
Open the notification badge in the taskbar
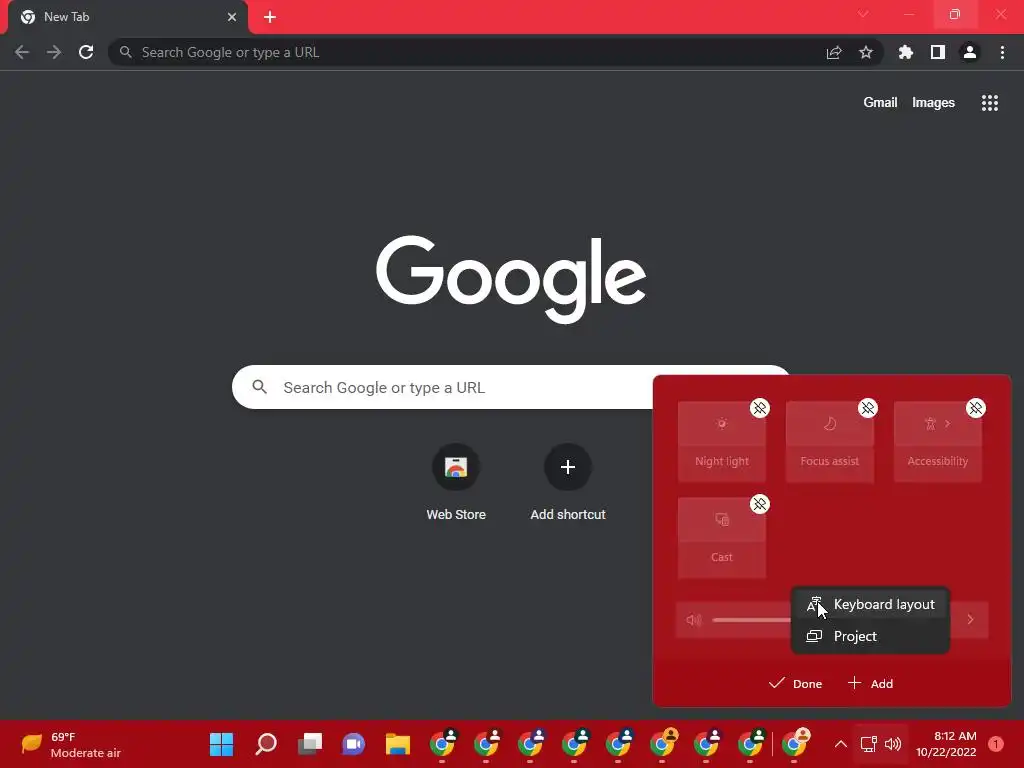coord(995,744)
